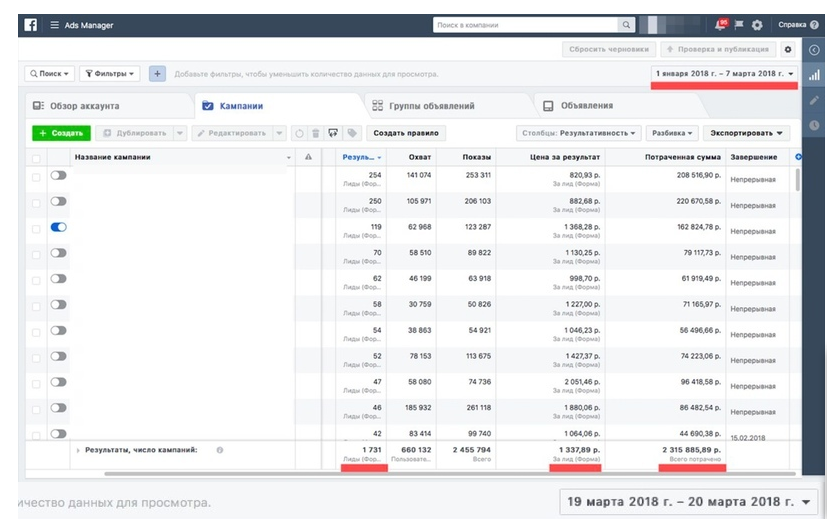The height and width of the screenshot is (519, 827).
Task: Open the history clock icon in sidebar
Action: [x=814, y=125]
